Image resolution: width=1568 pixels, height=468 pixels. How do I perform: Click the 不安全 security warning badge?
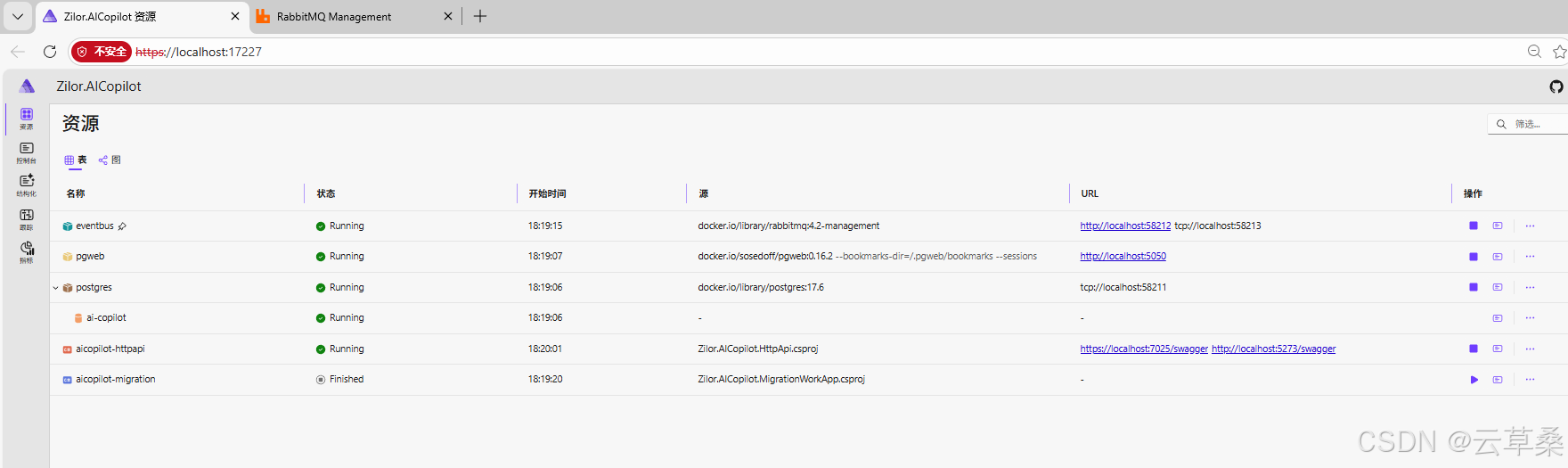[x=102, y=52]
